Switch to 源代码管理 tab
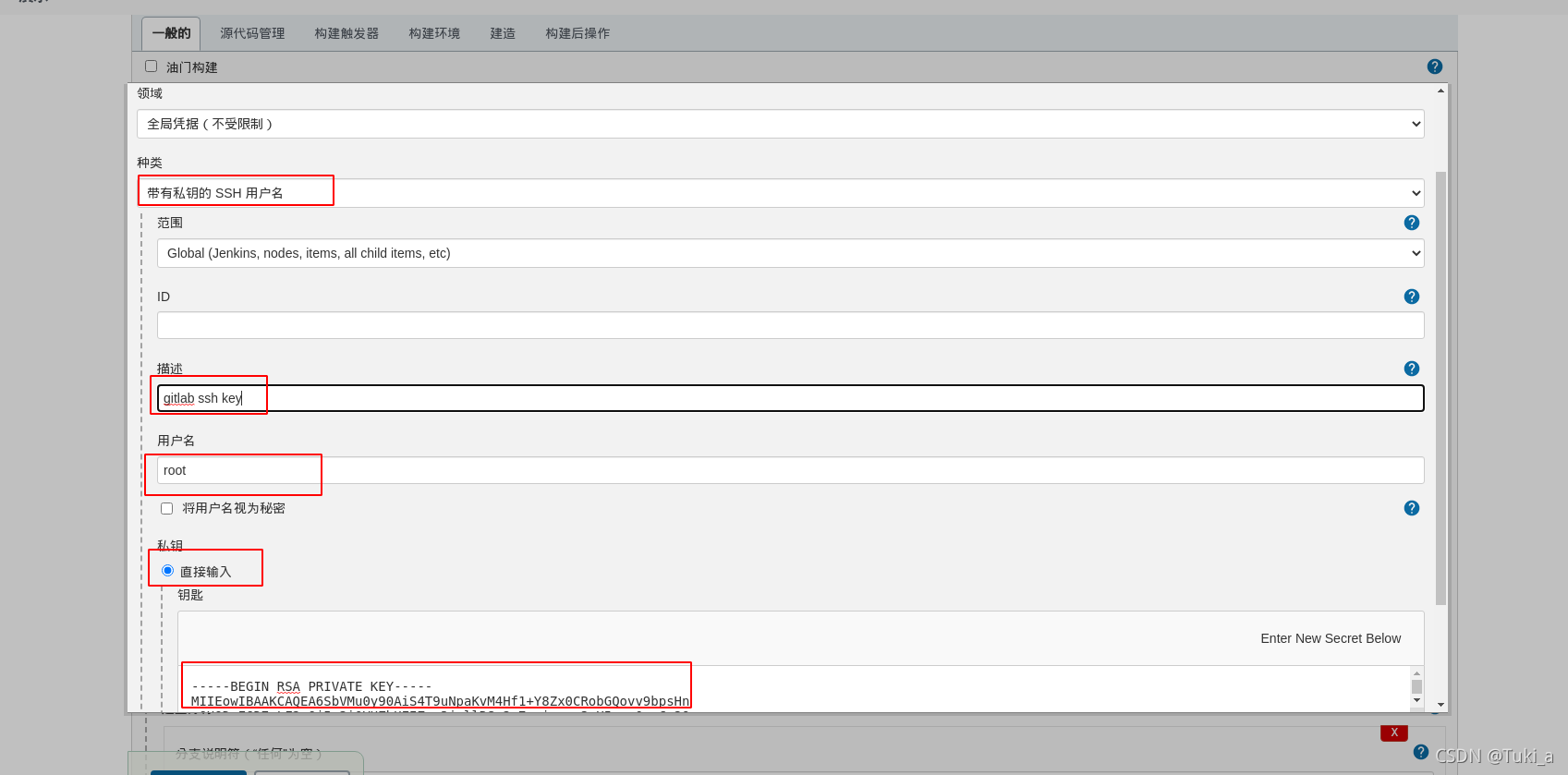 (x=252, y=33)
